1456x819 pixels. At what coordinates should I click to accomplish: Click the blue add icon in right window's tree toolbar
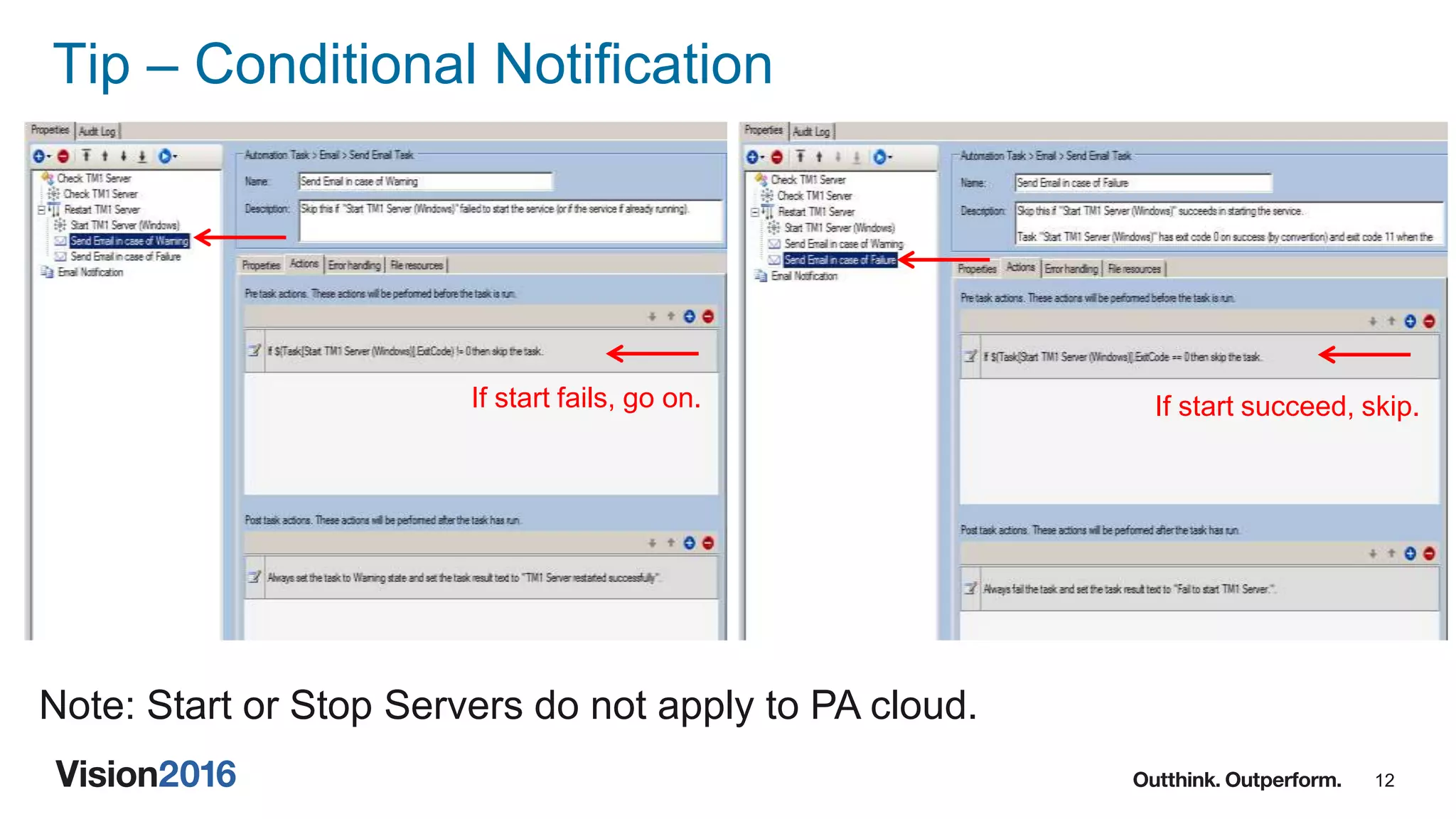tap(754, 157)
